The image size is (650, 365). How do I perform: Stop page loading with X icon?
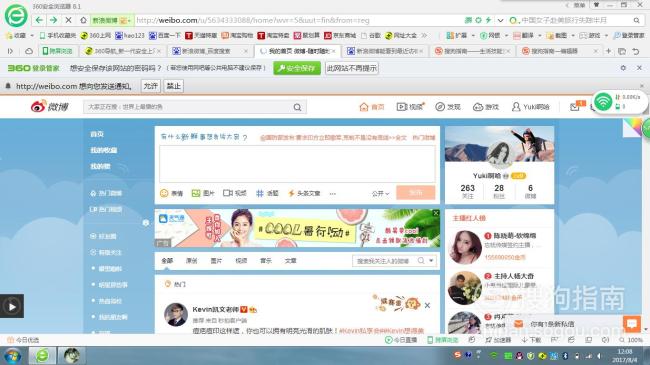point(68,20)
